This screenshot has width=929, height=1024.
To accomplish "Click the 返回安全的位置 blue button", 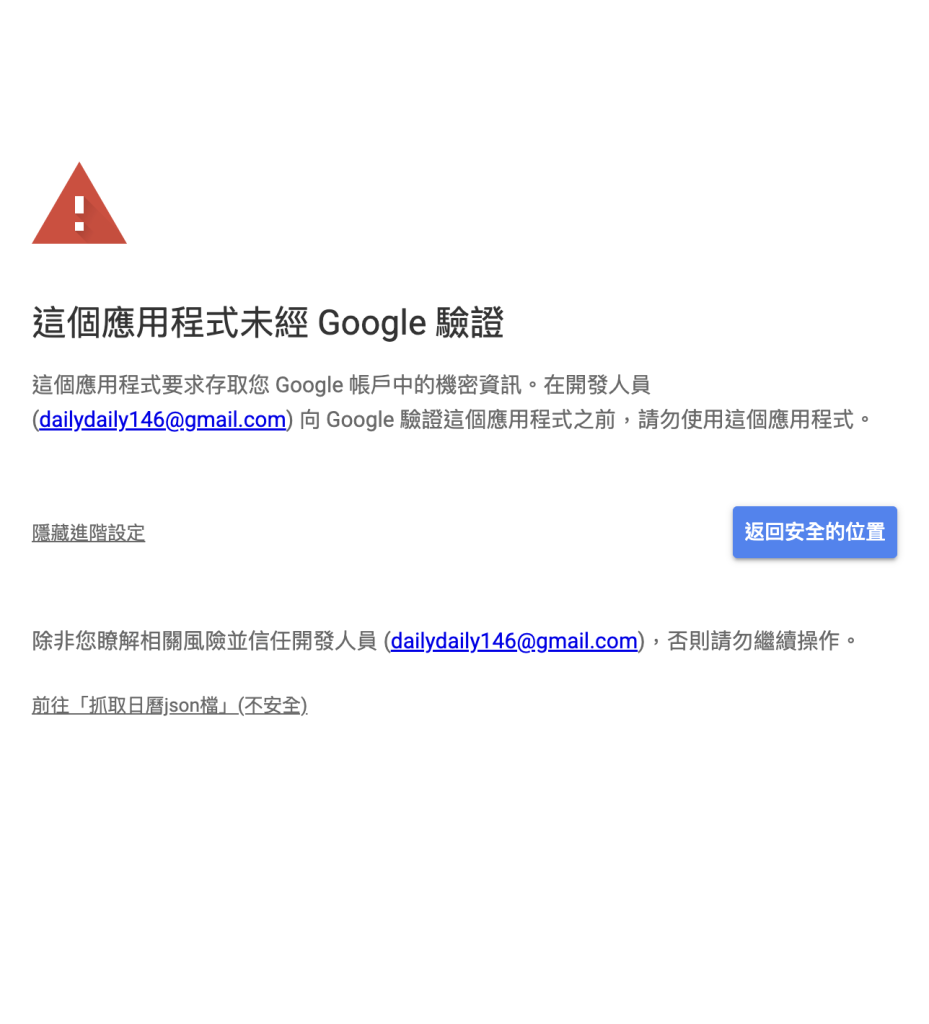I will 814,532.
